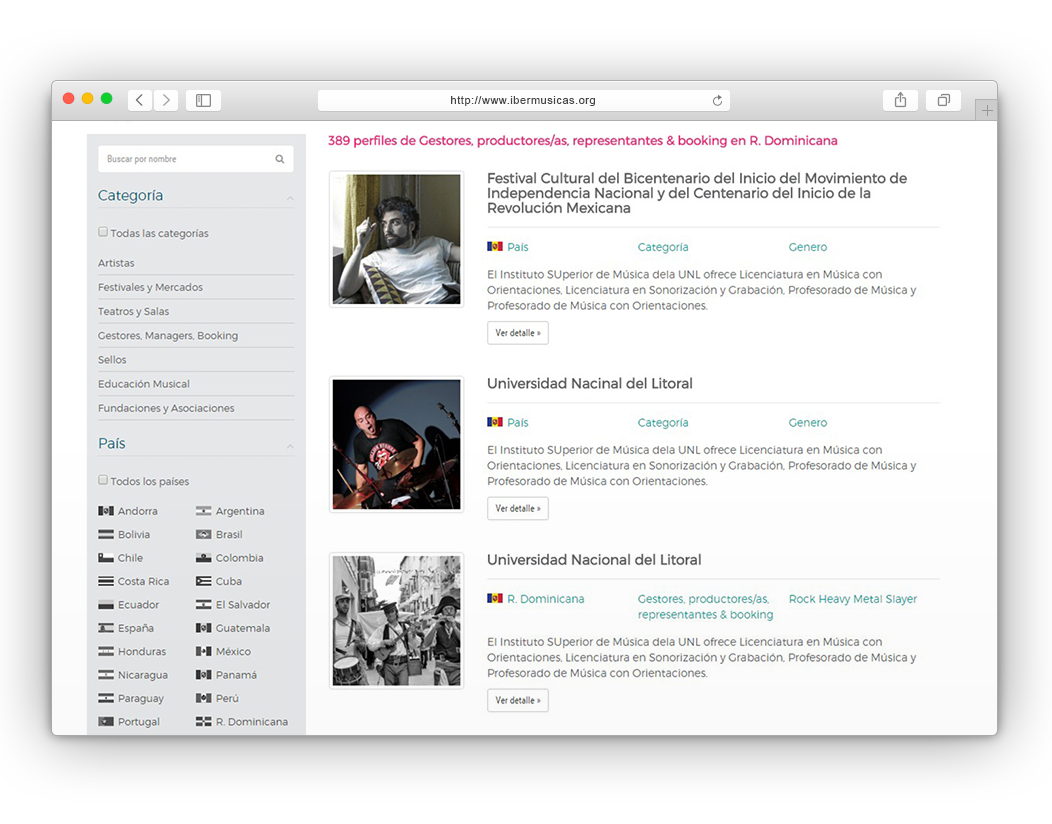Viewport: 1052px width, 824px height.
Task: Open the street band black-and-white thumbnail
Action: [397, 621]
